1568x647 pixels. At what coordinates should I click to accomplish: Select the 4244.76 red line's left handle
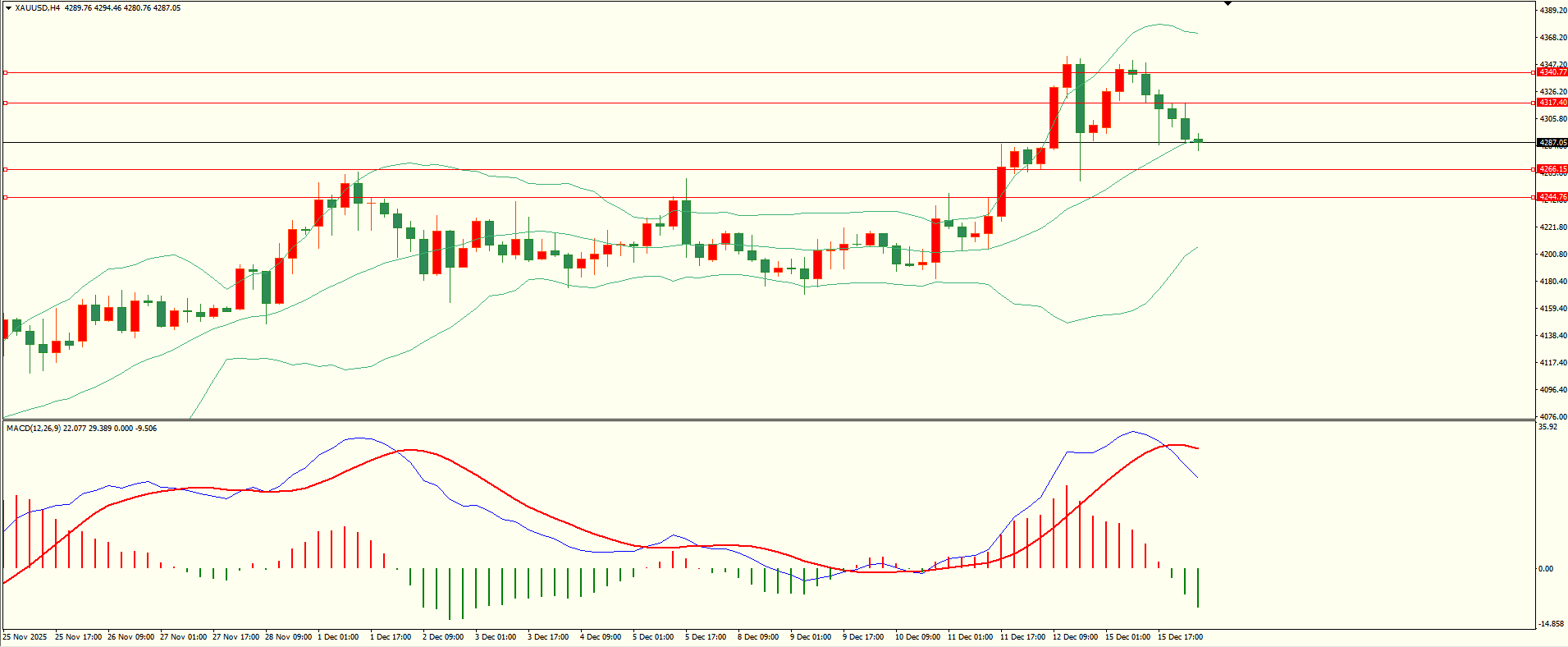point(5,197)
